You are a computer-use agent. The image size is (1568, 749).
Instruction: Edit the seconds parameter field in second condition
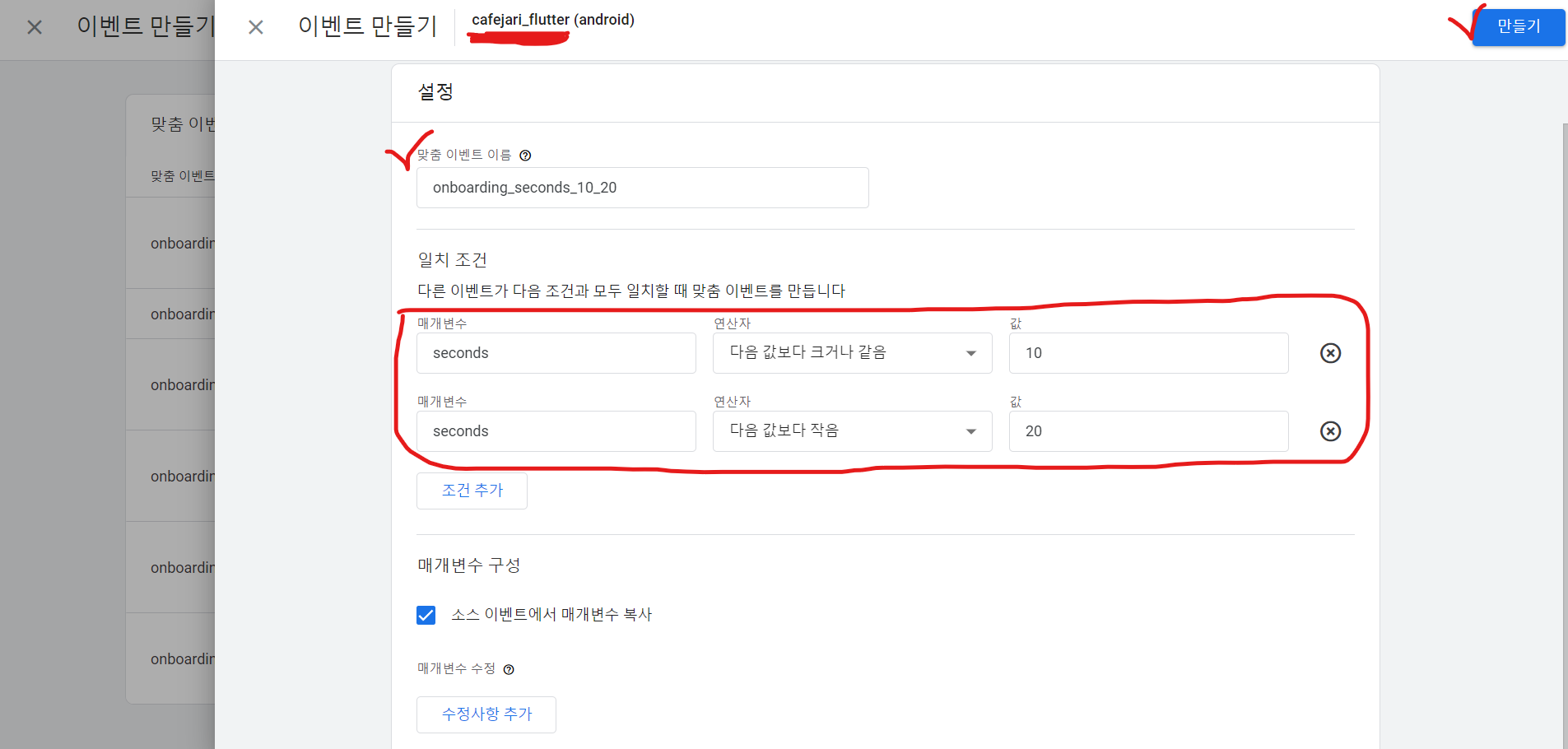point(556,431)
